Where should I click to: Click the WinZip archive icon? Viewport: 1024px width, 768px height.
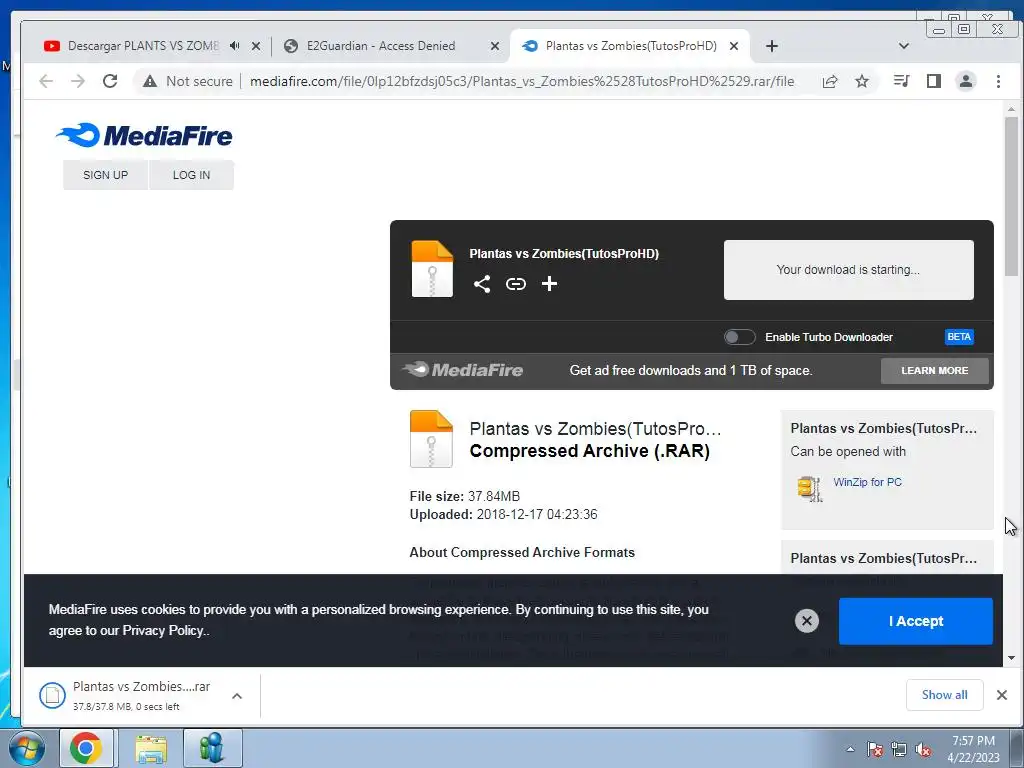click(x=810, y=488)
